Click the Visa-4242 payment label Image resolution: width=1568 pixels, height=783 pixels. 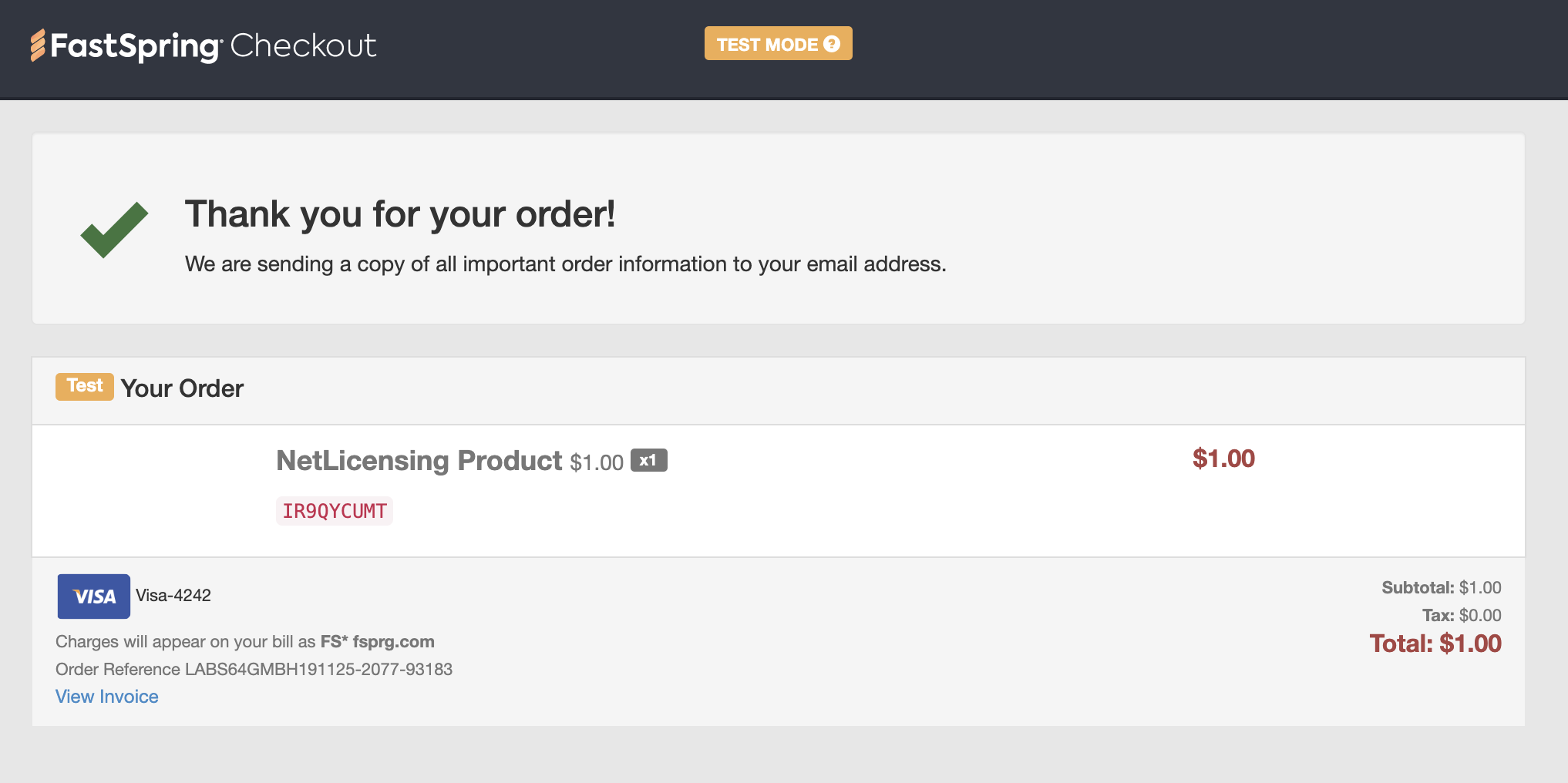[x=173, y=596]
